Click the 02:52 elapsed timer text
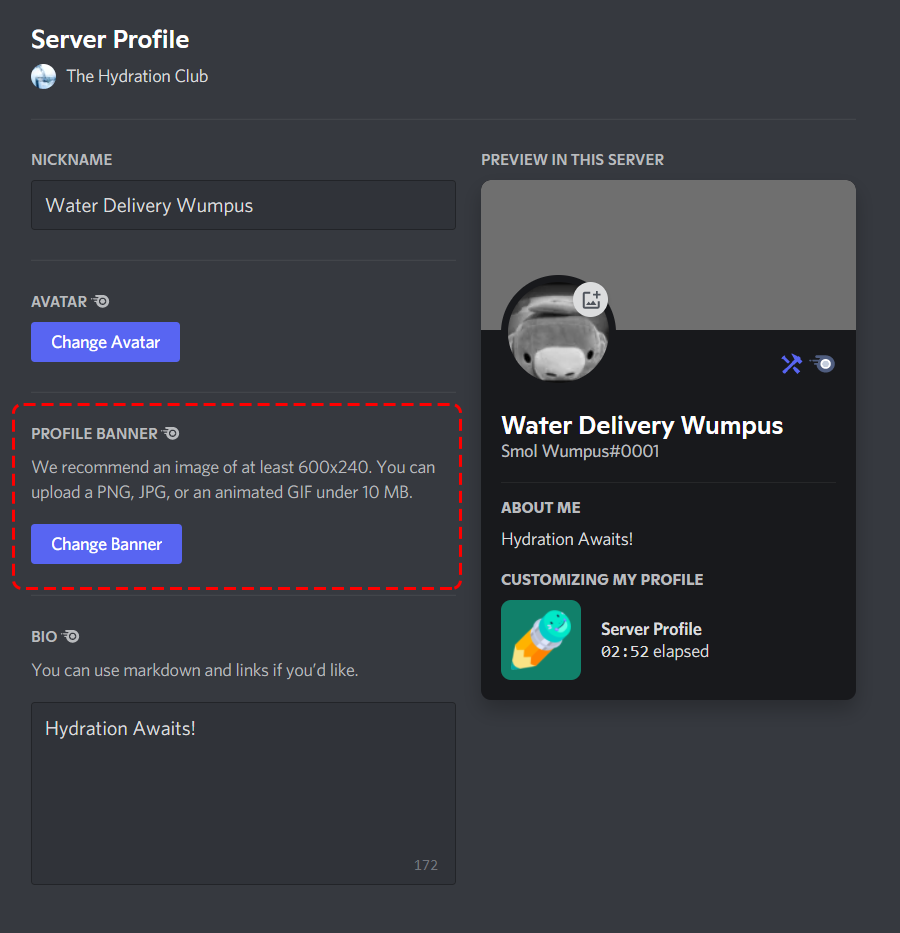The height and width of the screenshot is (933, 900). (654, 652)
